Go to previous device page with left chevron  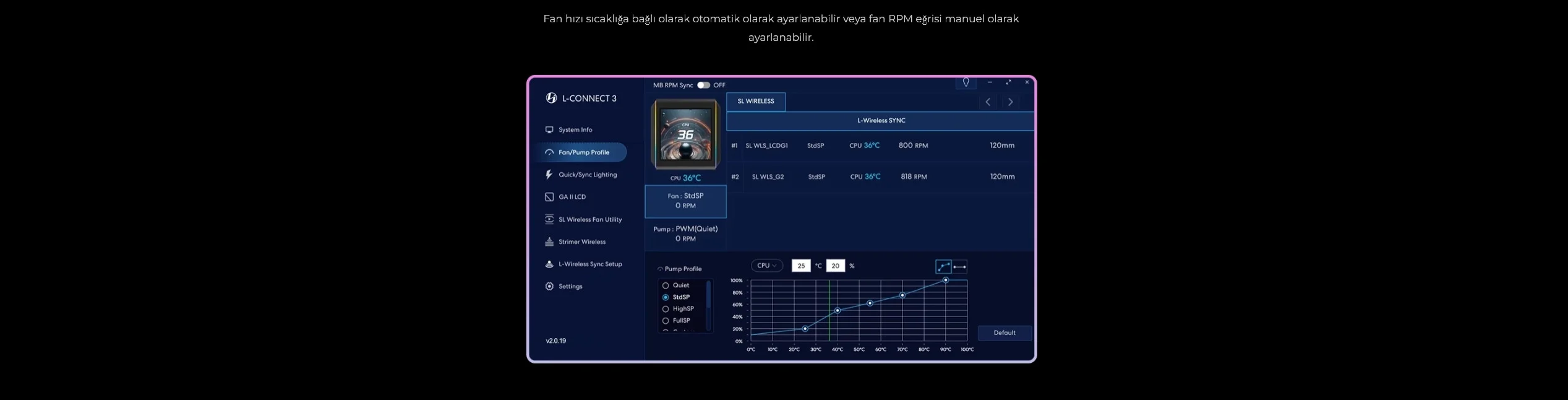click(x=988, y=102)
